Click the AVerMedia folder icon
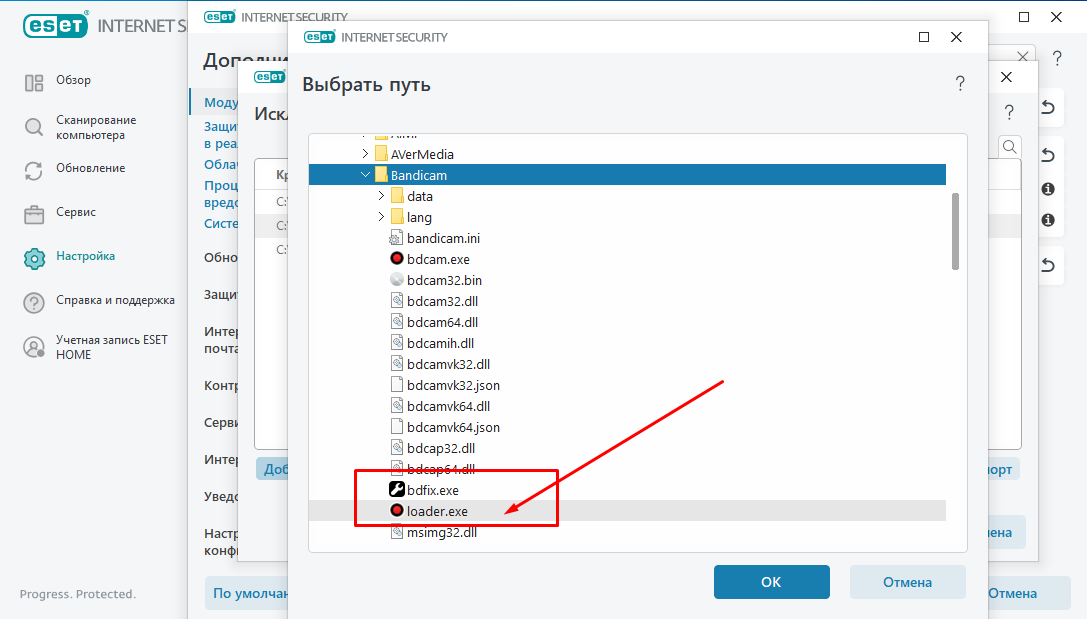The image size is (1087, 619). 381,154
